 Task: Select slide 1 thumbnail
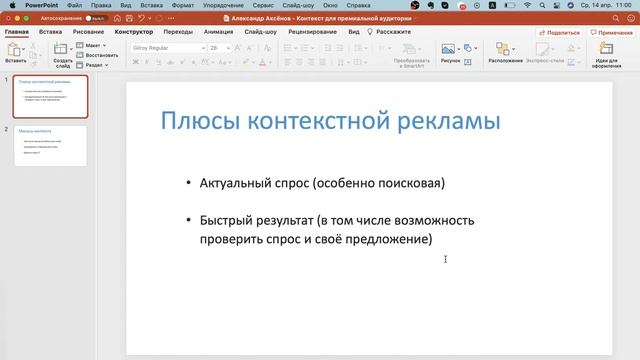(x=50, y=97)
